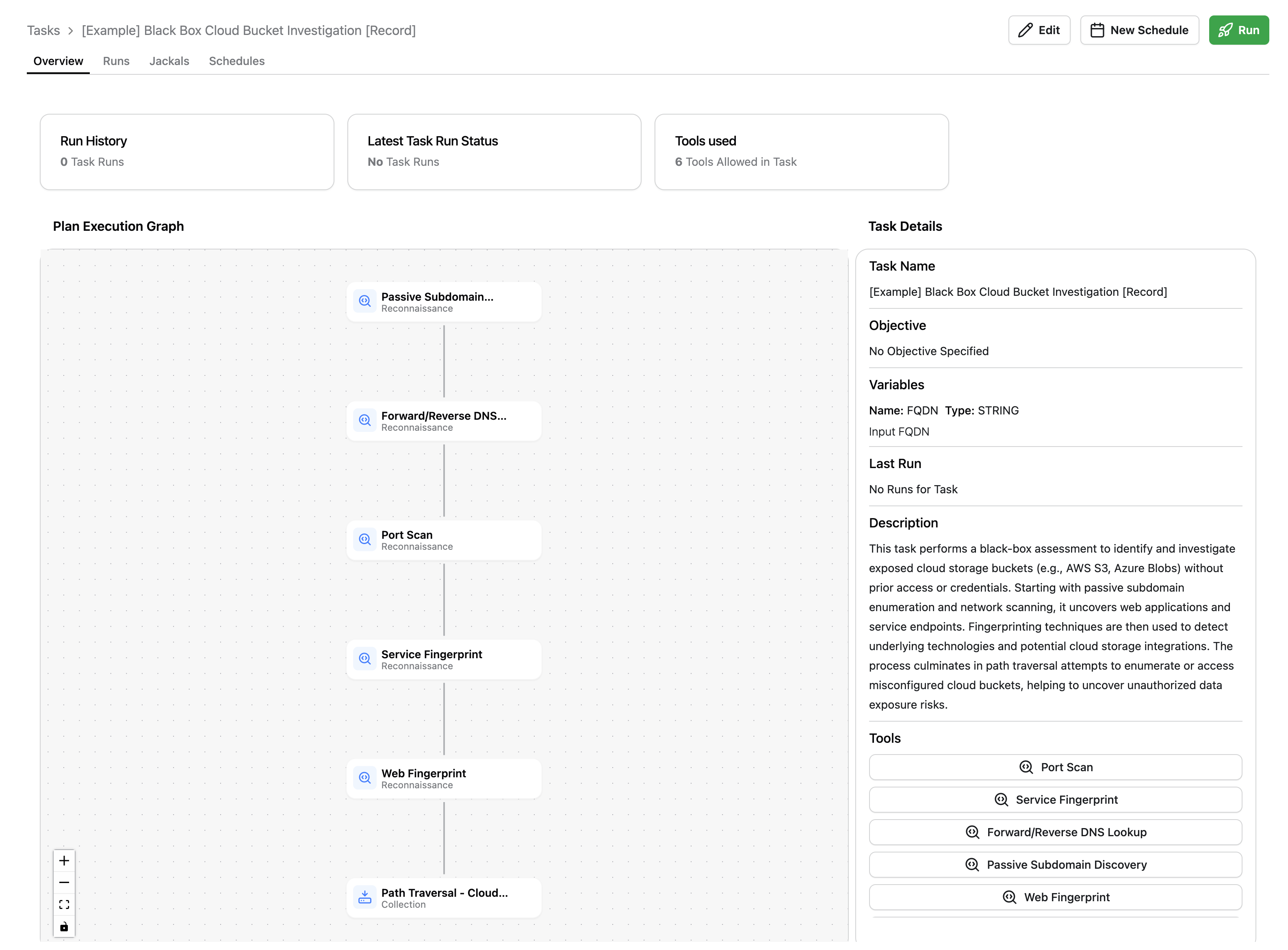Click the graph zoom out minus icon
Screen dimensions: 1288x950
point(64,883)
